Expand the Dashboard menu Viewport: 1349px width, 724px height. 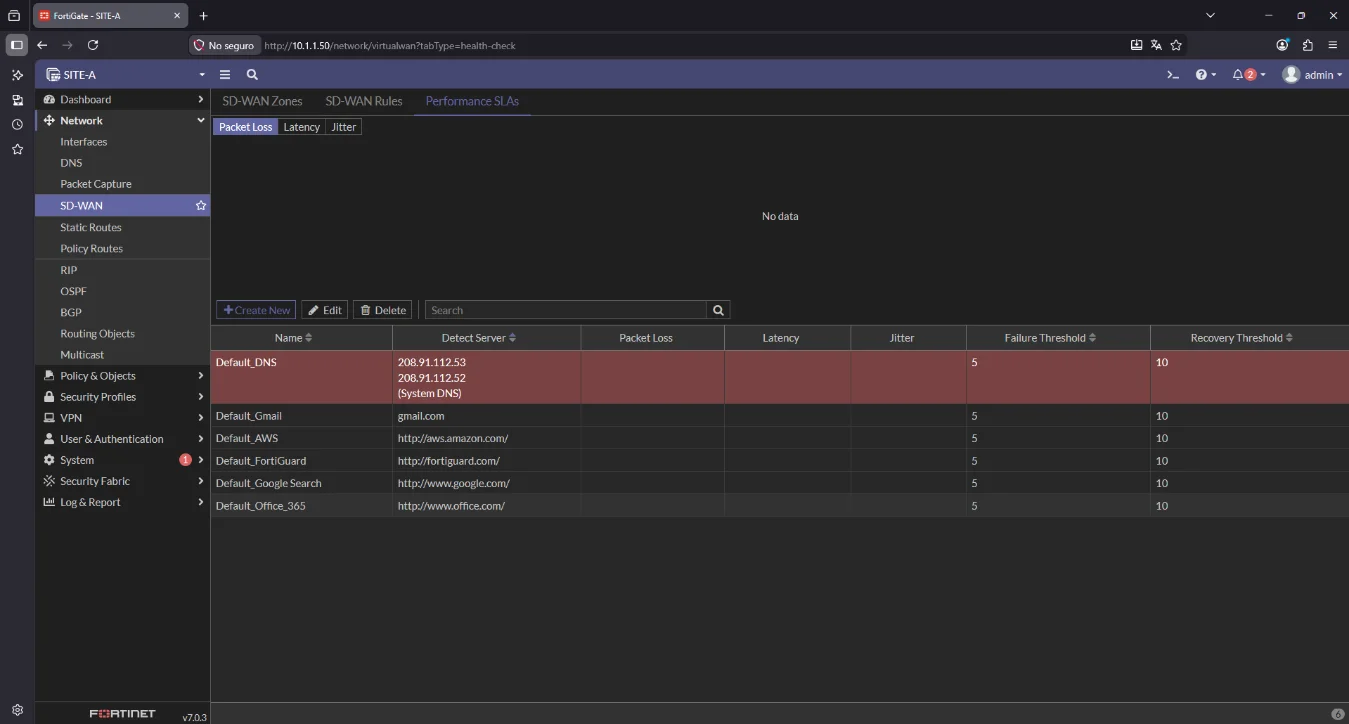tap(123, 99)
